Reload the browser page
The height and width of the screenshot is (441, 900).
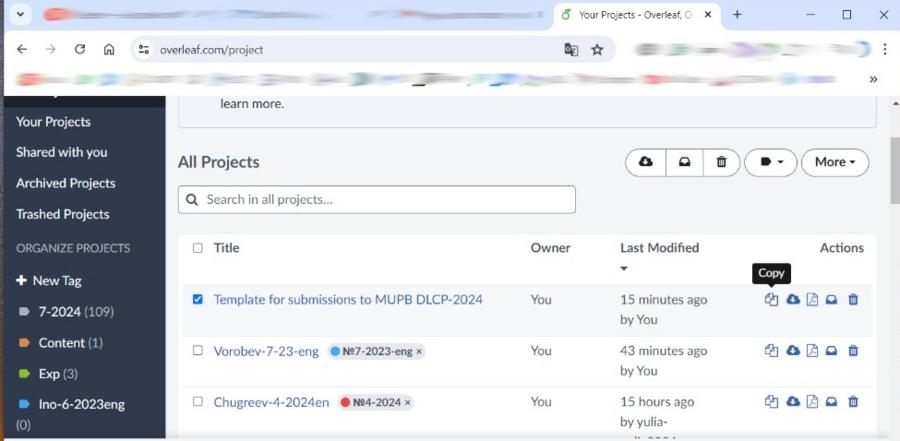[x=80, y=49]
